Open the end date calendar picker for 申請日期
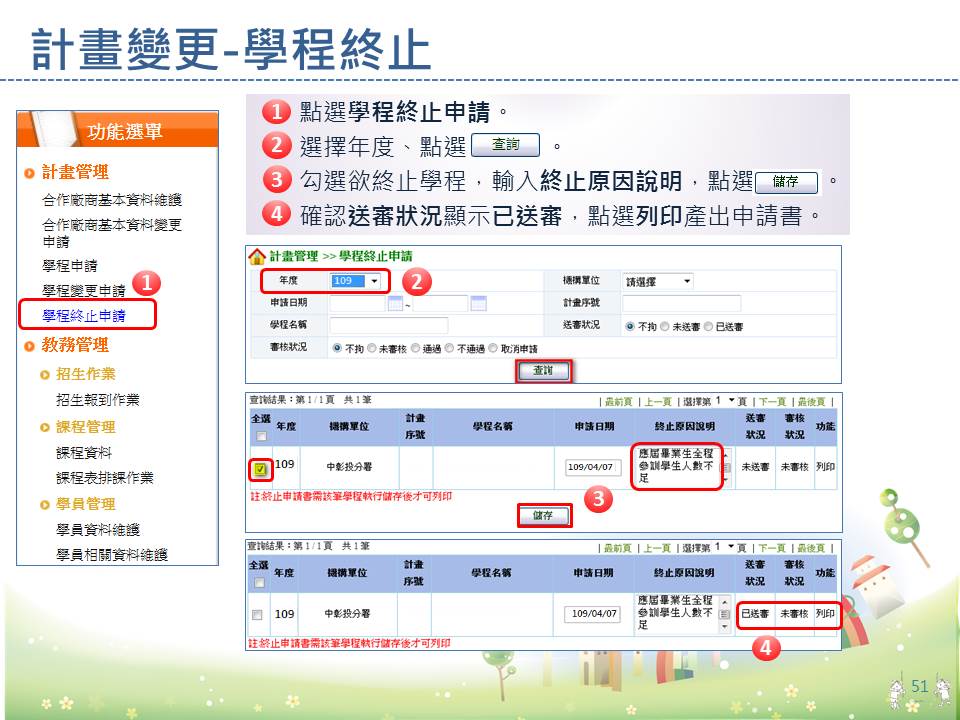This screenshot has width=960, height=720. (x=478, y=303)
